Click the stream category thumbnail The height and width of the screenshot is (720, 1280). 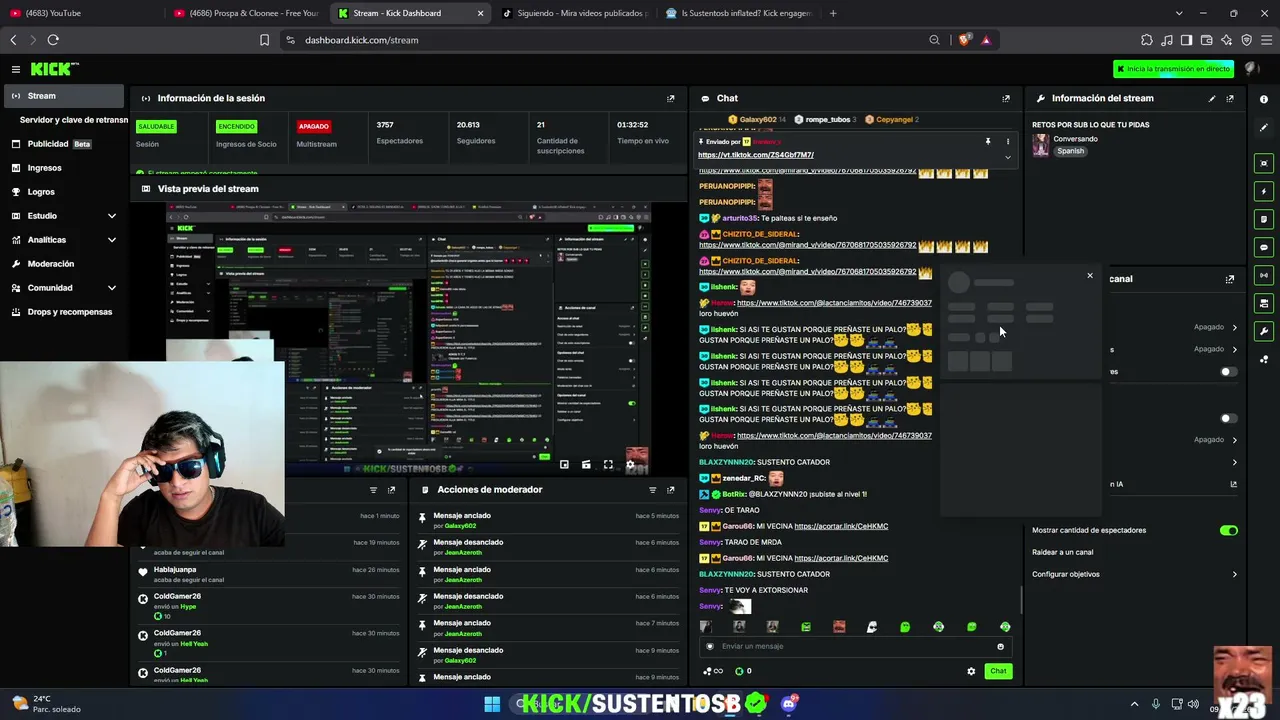(x=1041, y=145)
